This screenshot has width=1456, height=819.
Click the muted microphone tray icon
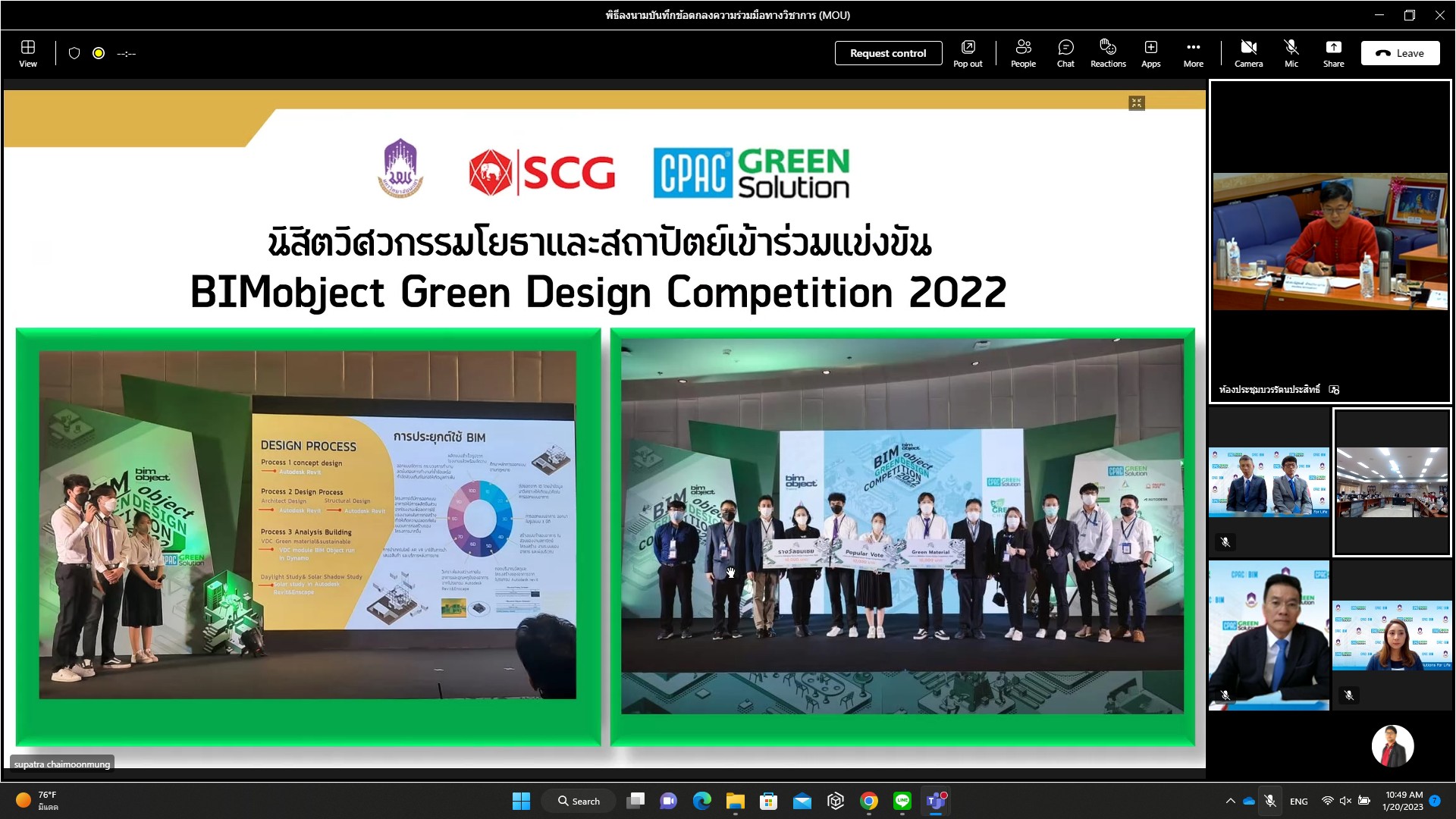(x=1269, y=801)
